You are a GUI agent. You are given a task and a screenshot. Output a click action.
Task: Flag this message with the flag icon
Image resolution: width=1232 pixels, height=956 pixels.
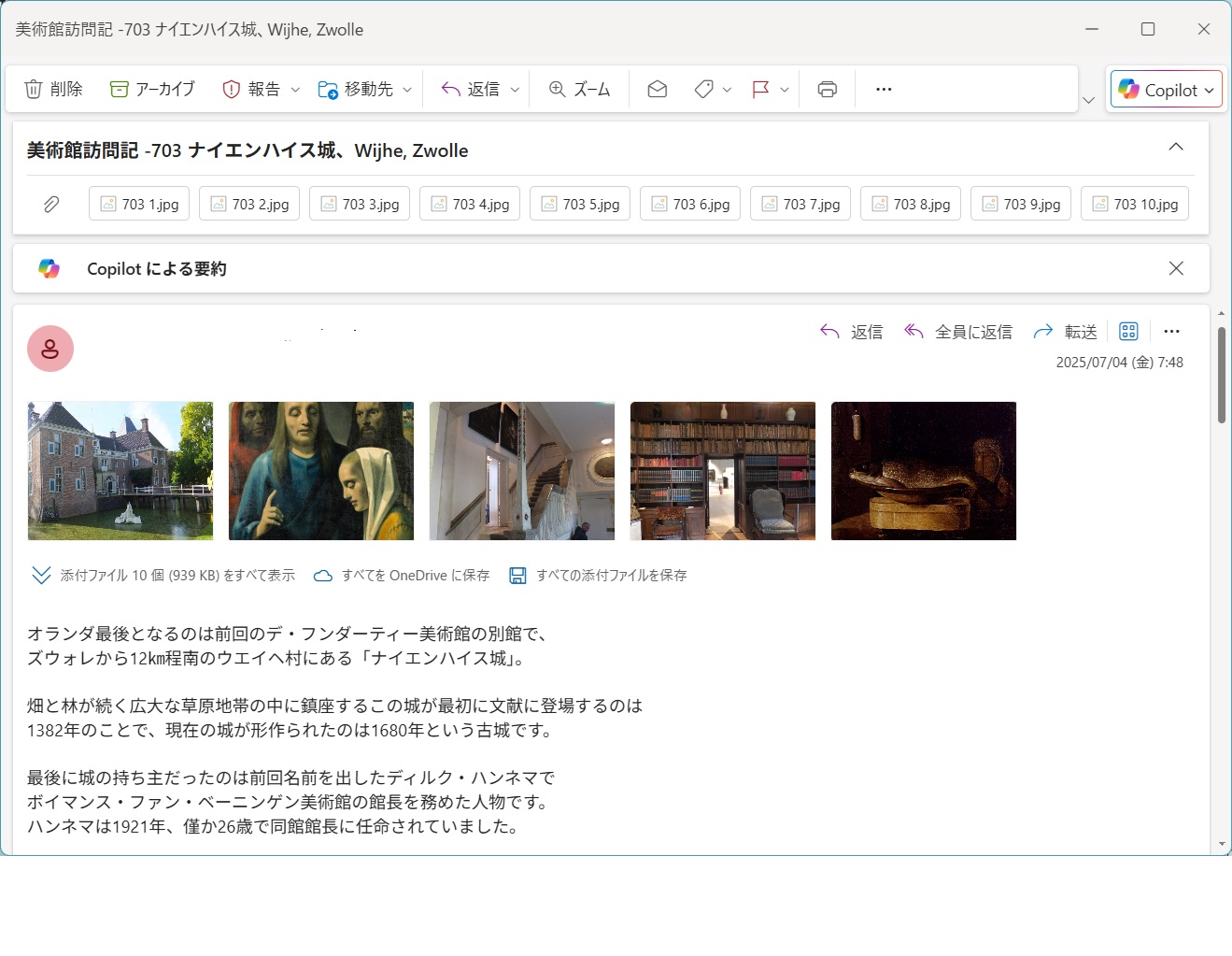(x=760, y=89)
